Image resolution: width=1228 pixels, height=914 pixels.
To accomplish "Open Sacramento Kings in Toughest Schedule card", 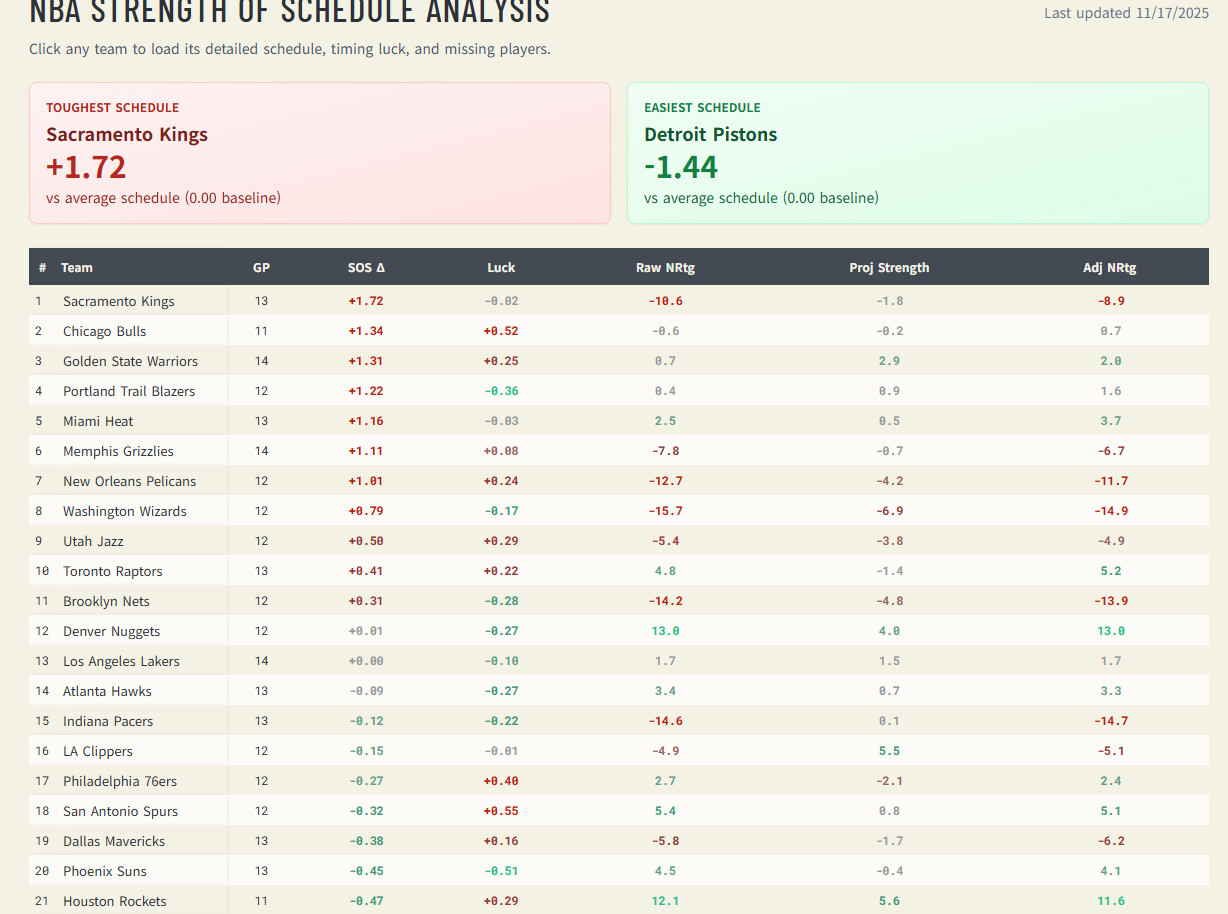I will tap(127, 134).
